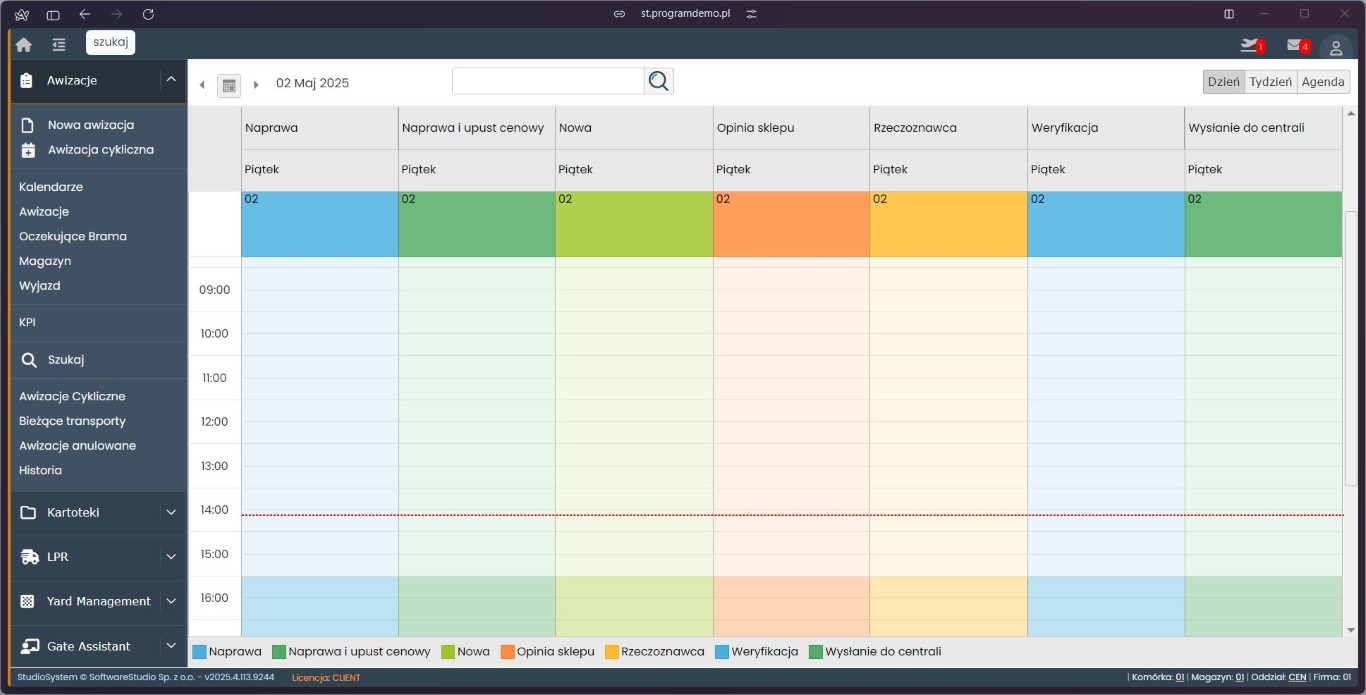Click the Opinia sklepu legend swatch
The image size is (1366, 695).
pos(507,652)
